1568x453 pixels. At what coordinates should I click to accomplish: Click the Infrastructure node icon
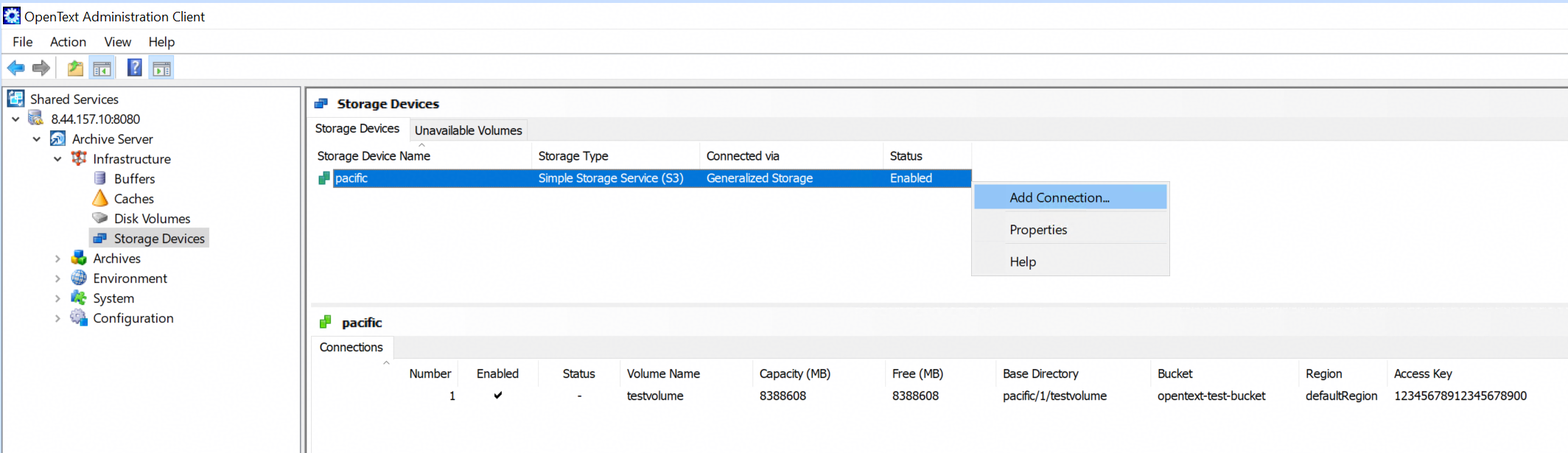point(79,158)
